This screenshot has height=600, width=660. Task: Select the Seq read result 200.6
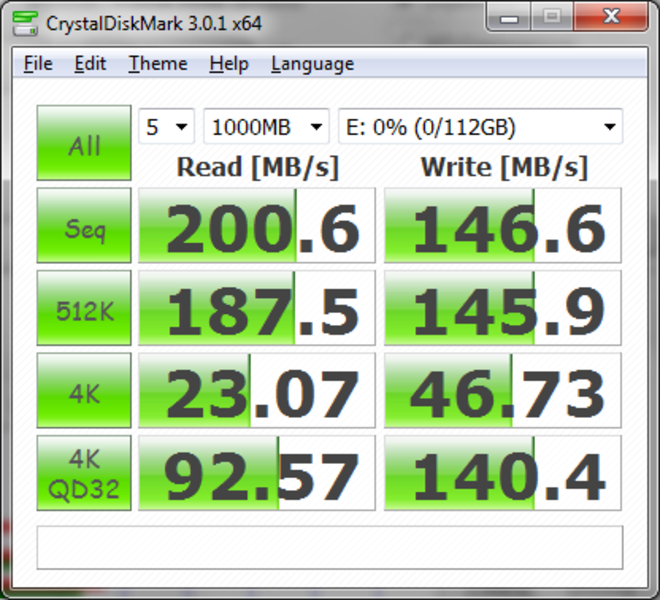(257, 225)
